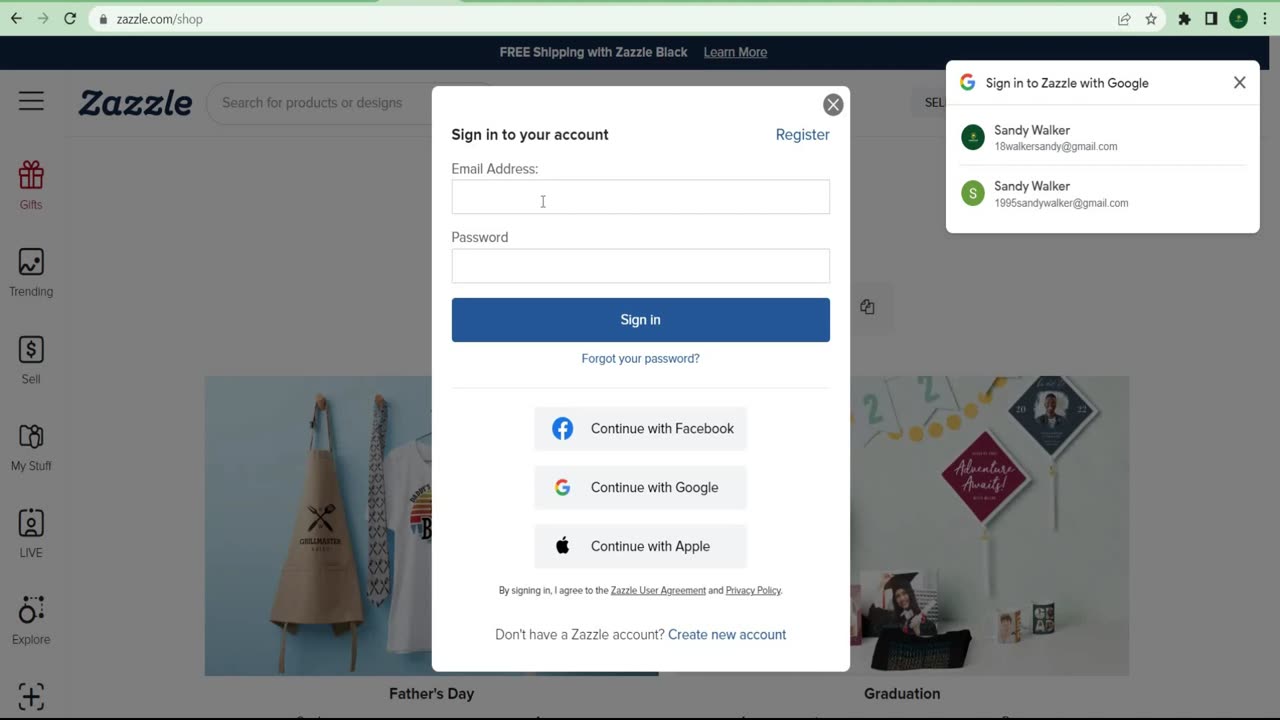Click browser back arrow
The width and height of the screenshot is (1280, 720).
coord(16,19)
